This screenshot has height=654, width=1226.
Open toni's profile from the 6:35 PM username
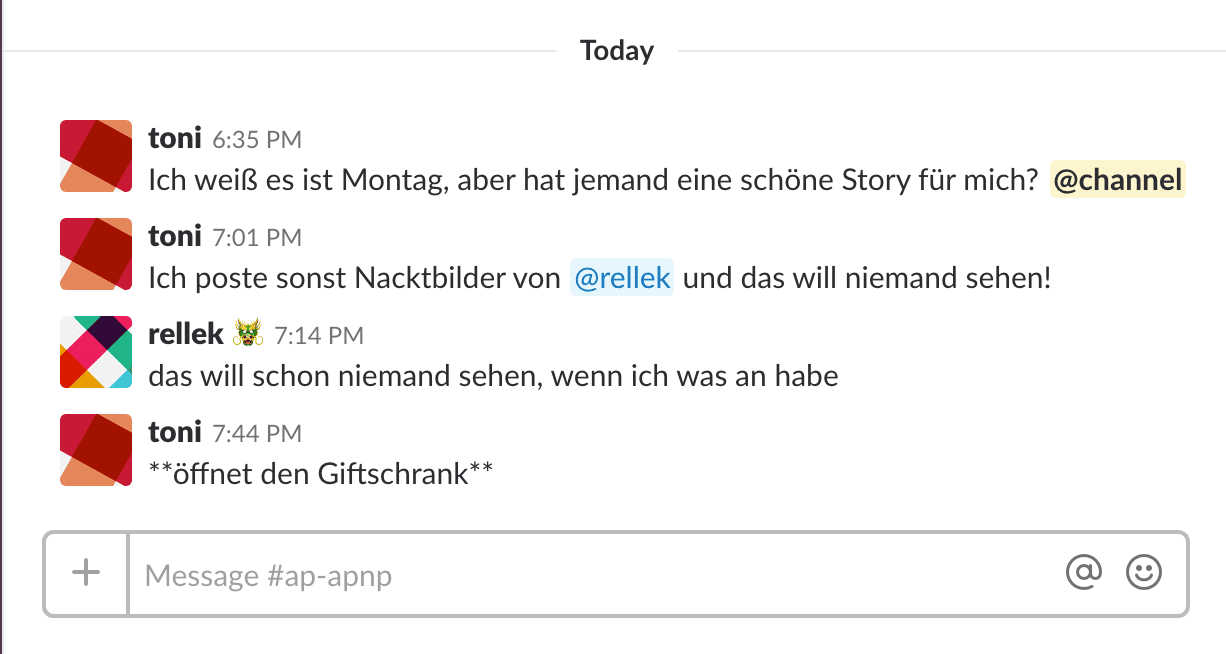[175, 137]
